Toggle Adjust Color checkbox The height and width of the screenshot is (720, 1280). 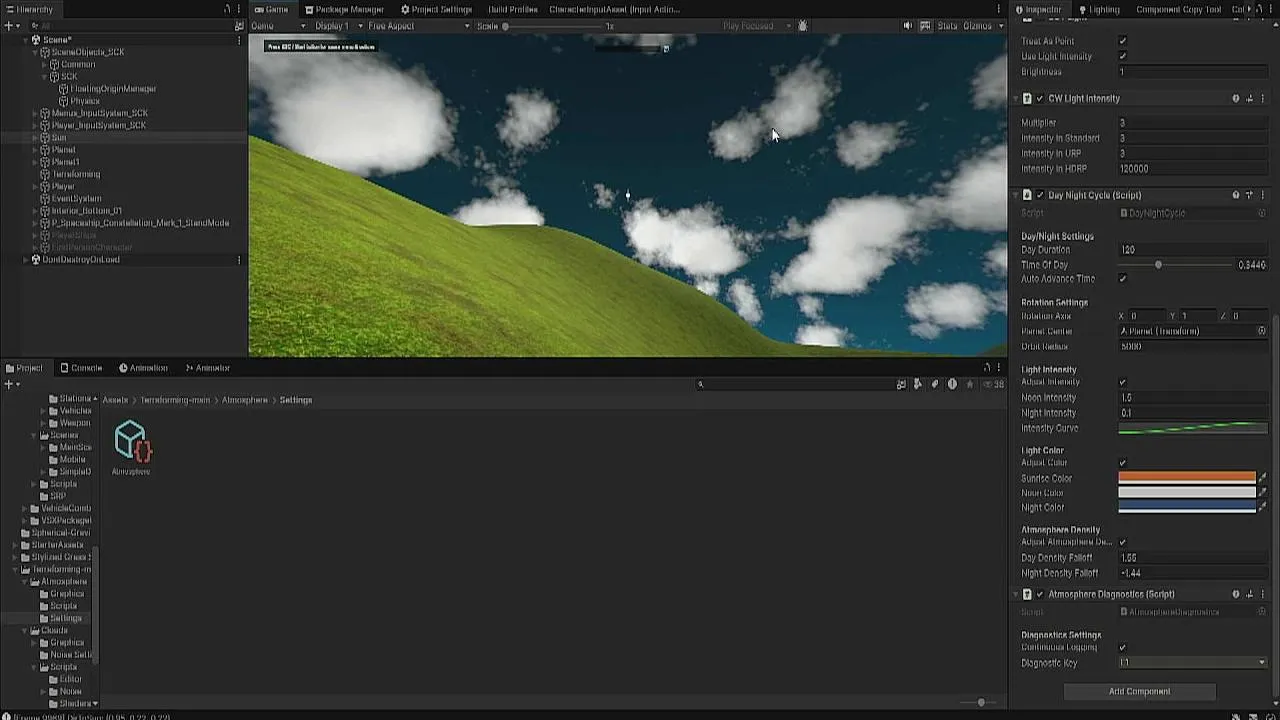click(1123, 463)
